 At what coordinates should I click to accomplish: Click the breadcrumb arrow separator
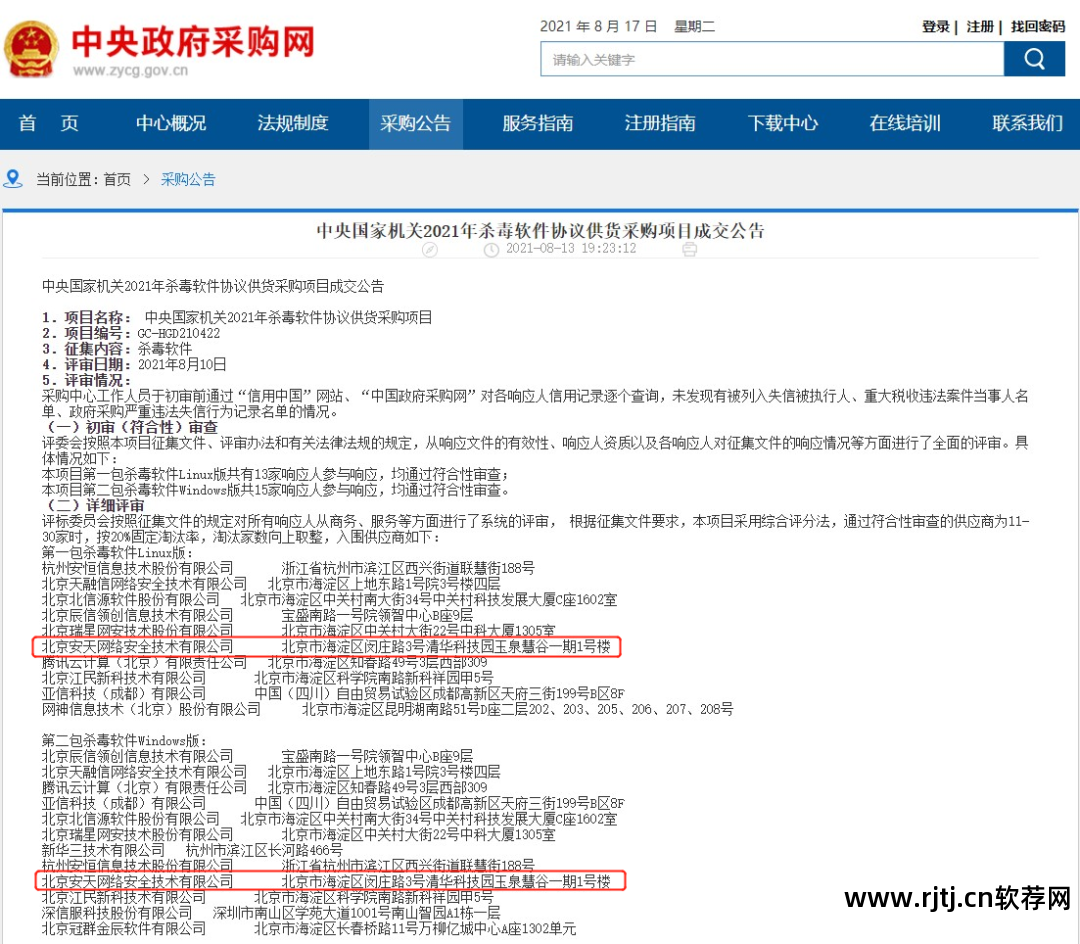click(146, 179)
